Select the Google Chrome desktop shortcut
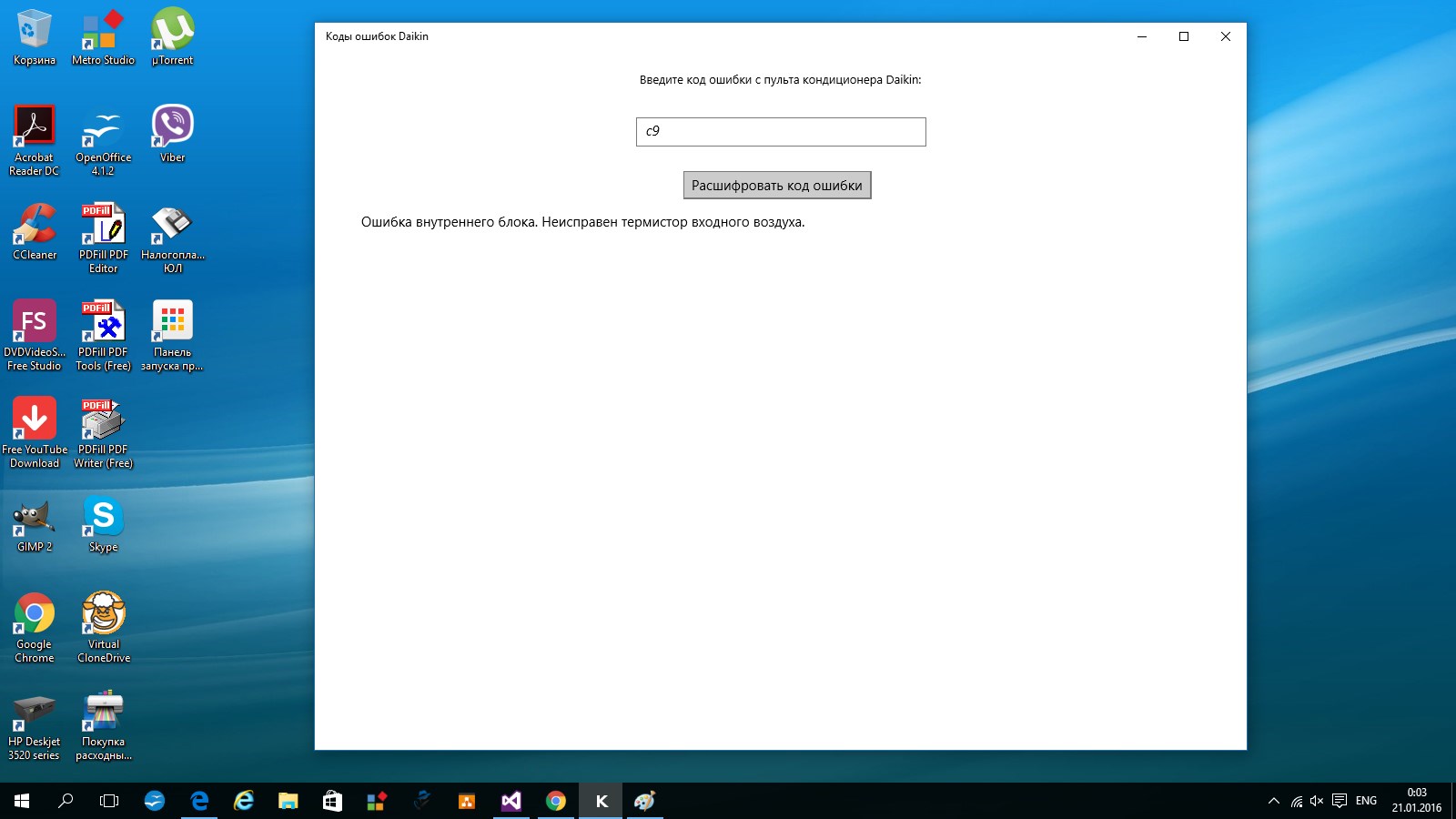1456x819 pixels. pos(35,627)
